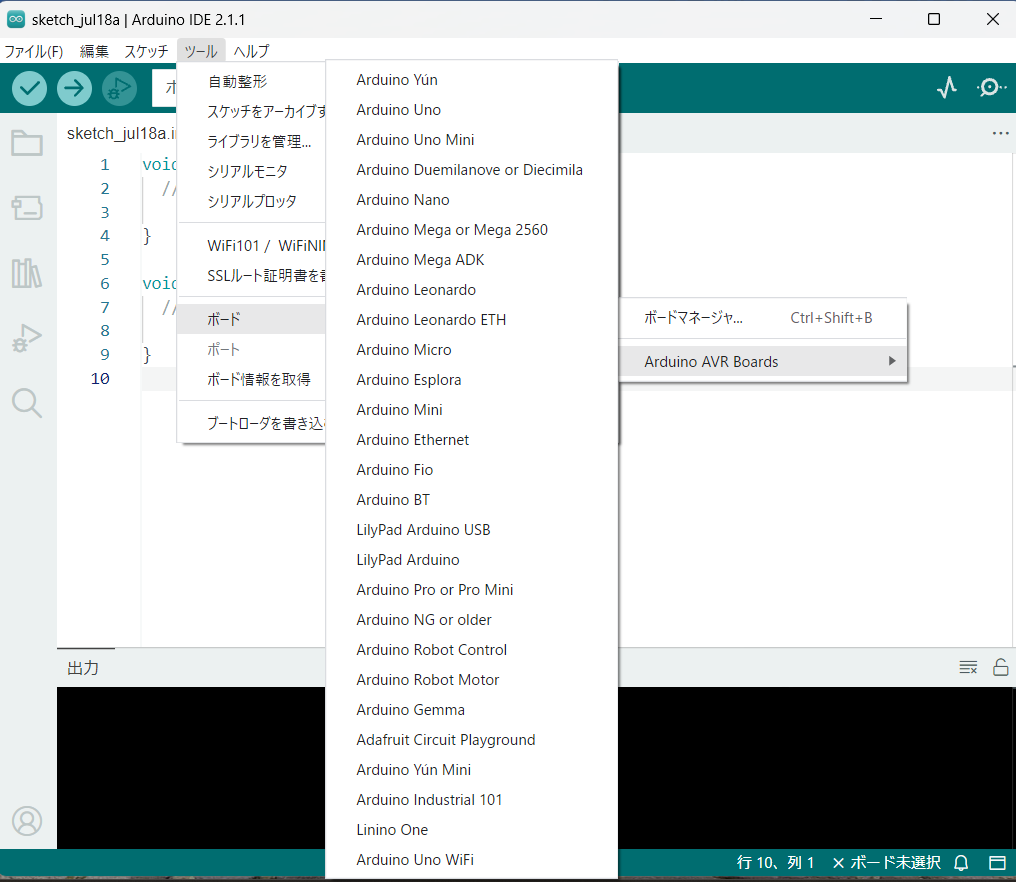Click the user account icon in sidebar
This screenshot has width=1016, height=882.
[27, 821]
